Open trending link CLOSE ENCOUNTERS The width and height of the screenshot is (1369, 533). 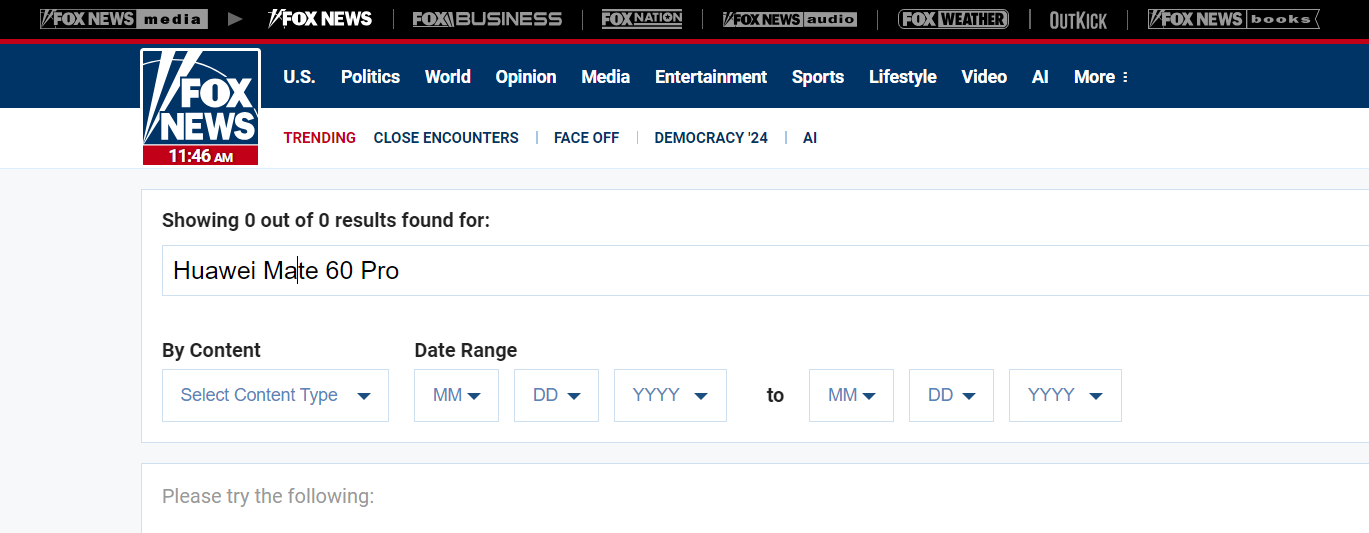pyautogui.click(x=446, y=138)
